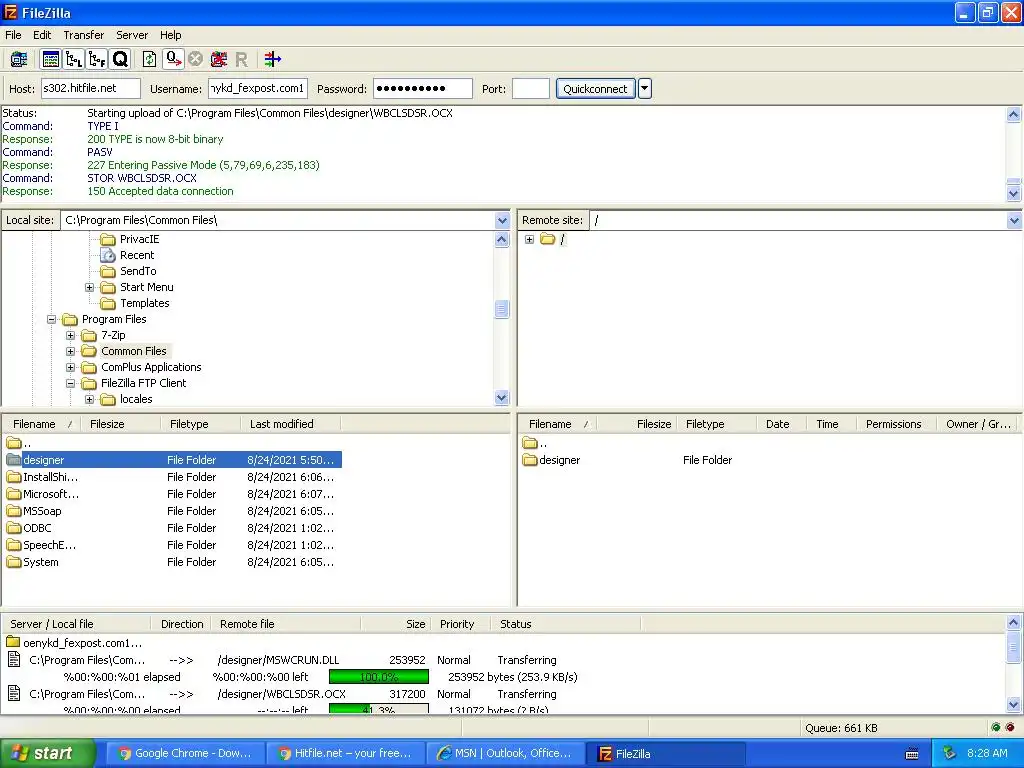
Task: Click the MSWCRUN.DLL transfer file icon
Action: 14,659
